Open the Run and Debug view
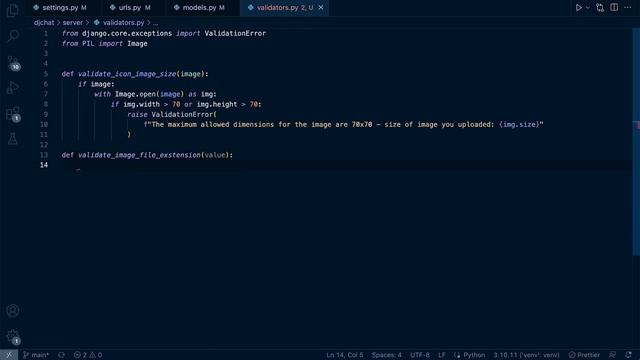640x360 pixels. pos(13,87)
